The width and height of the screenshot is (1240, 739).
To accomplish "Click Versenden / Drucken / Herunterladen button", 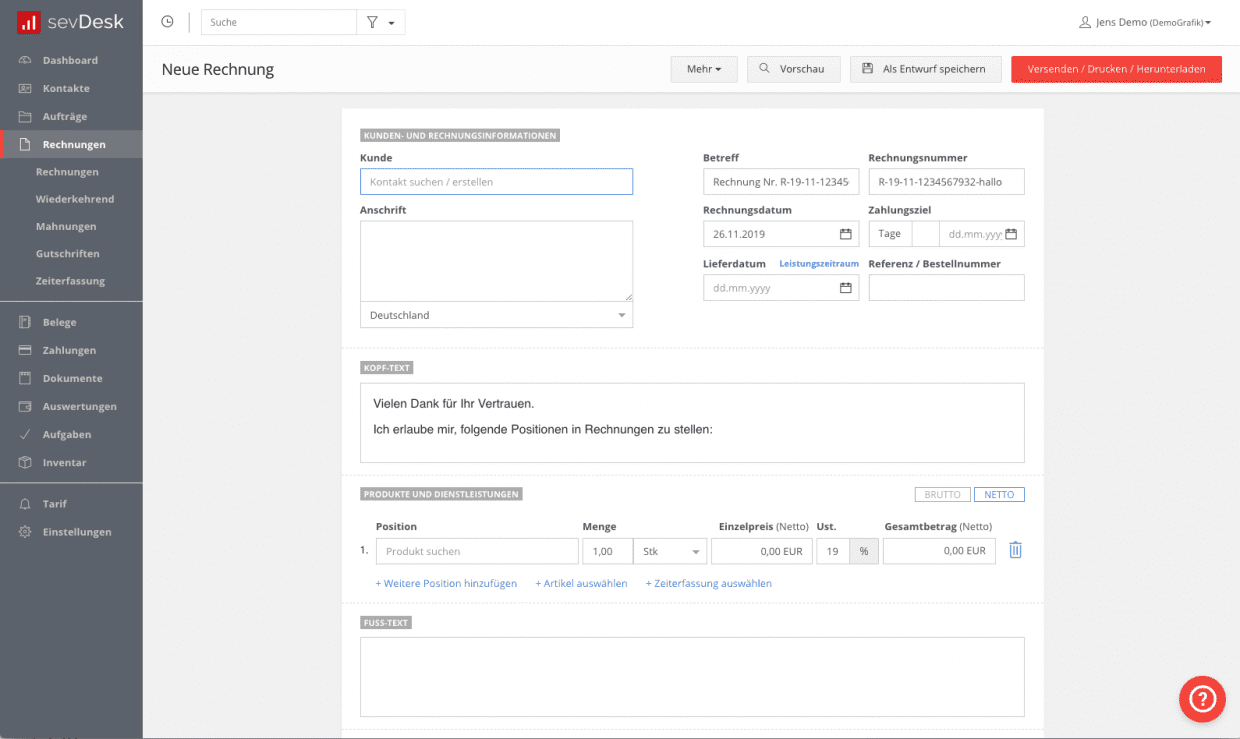I will click(x=1116, y=69).
